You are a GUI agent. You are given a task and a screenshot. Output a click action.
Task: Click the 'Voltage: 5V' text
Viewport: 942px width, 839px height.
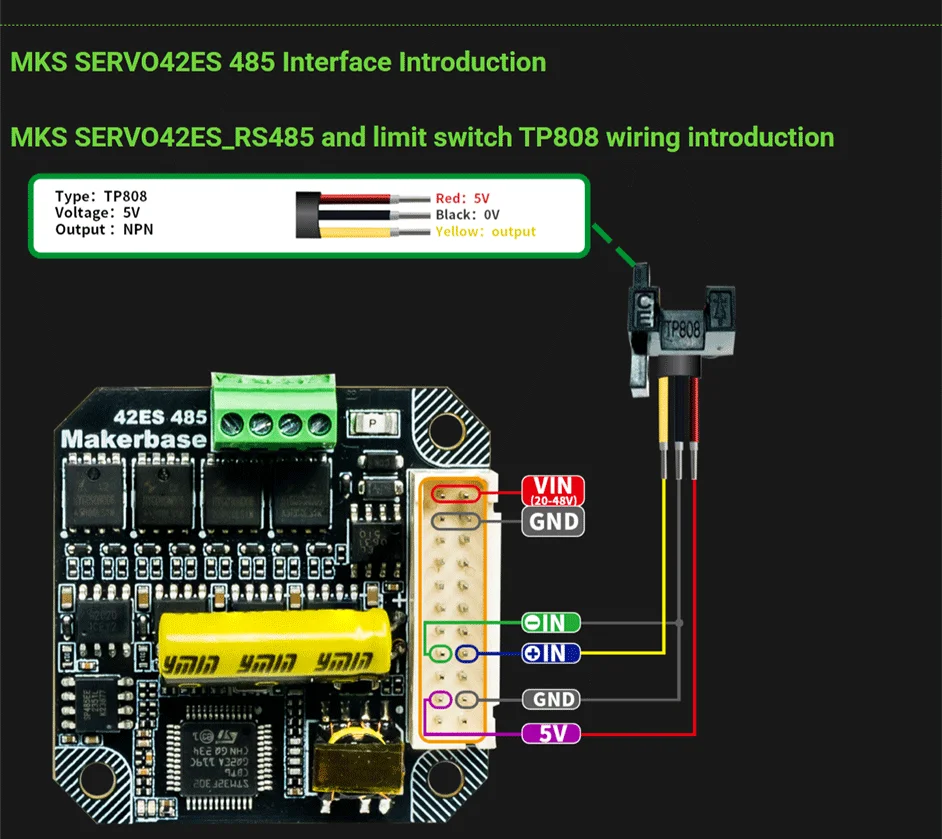click(x=97, y=213)
